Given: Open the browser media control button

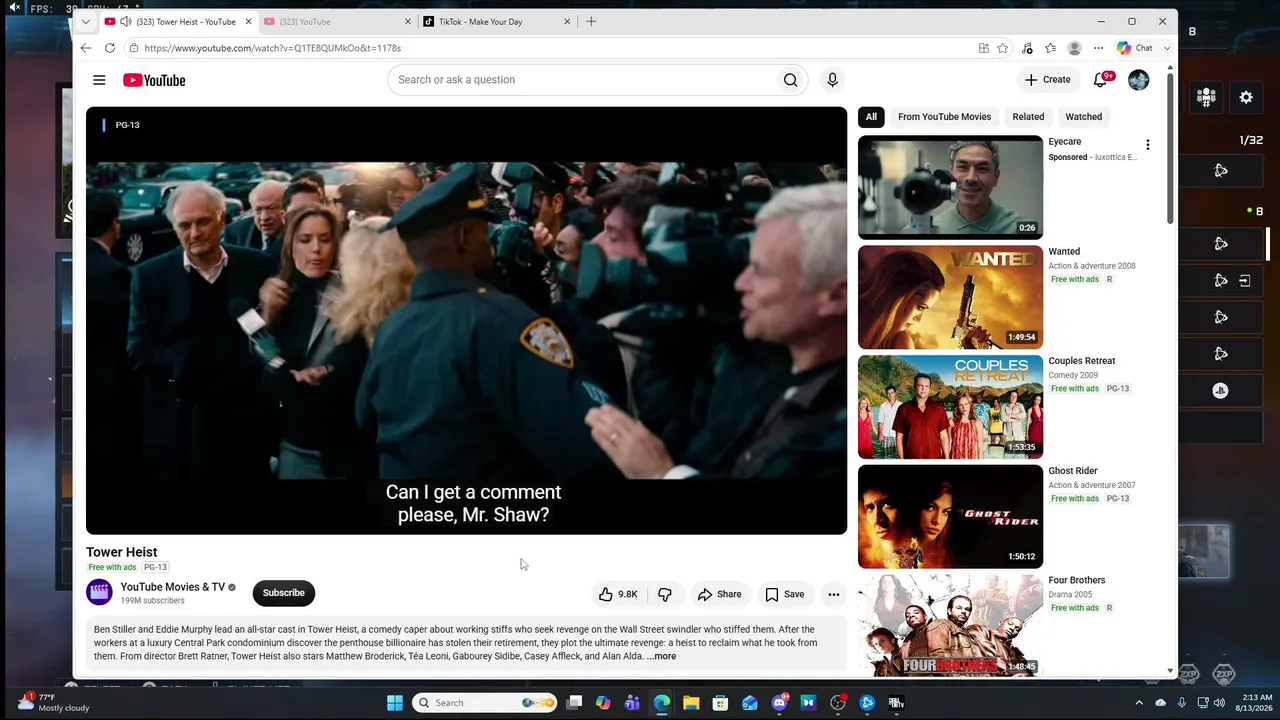Looking at the screenshot, I should (1027, 48).
